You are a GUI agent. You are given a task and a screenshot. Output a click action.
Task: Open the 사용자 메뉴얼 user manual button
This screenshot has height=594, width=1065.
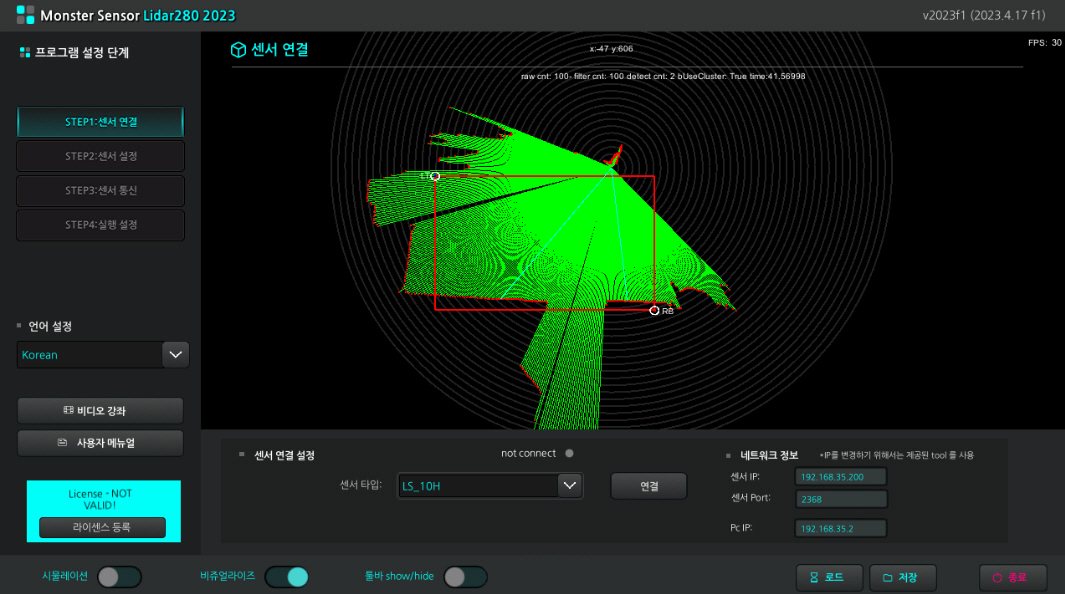[x=100, y=443]
